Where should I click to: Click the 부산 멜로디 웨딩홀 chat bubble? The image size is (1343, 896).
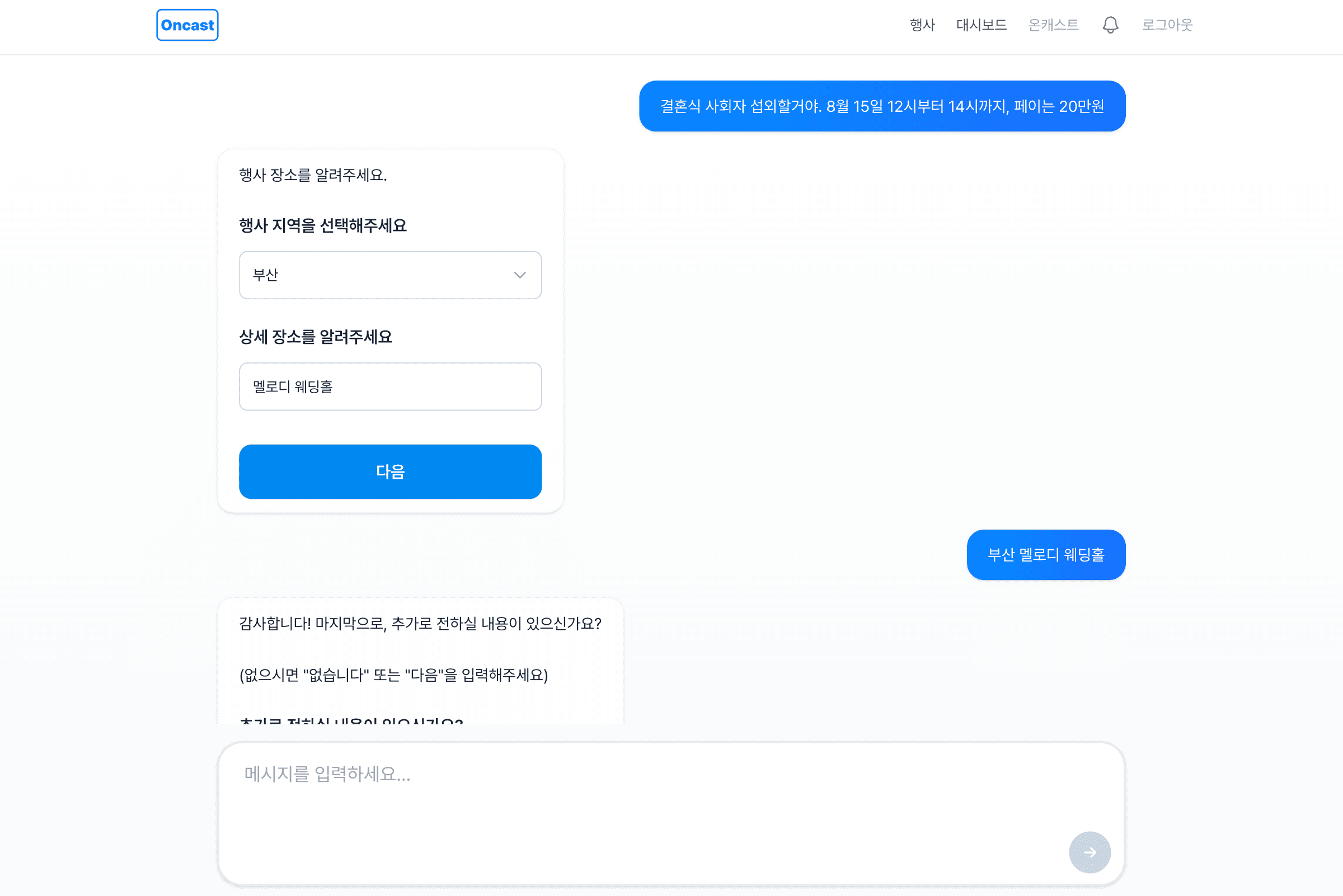[x=1046, y=554]
